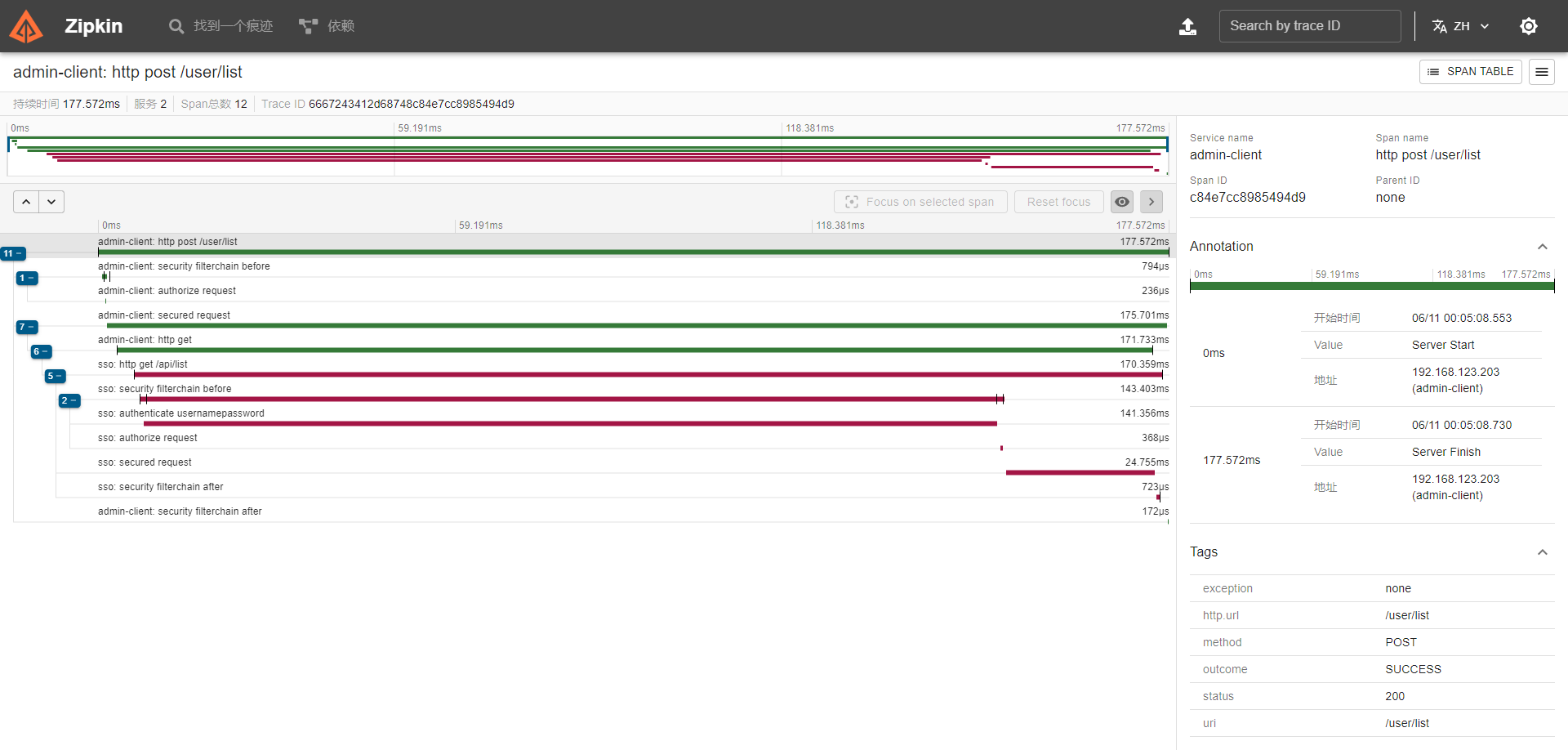This screenshot has height=750, width=1568.
Task: Click the minimap timeline overview
Action: (x=588, y=155)
